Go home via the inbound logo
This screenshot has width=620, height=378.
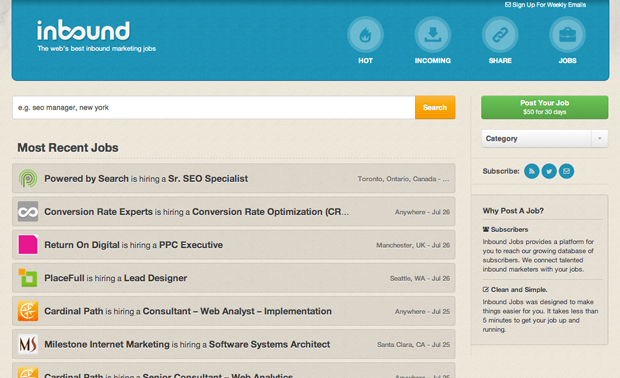(83, 30)
